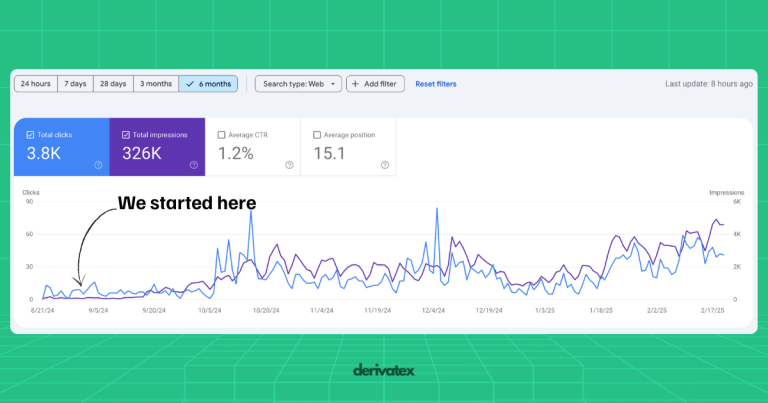Click the 12/4/24 date on chart axis
This screenshot has width=768, height=403.
point(433,310)
